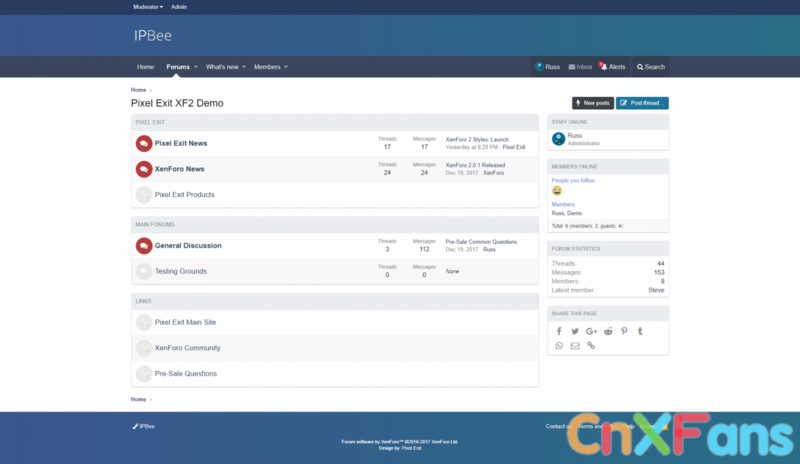Click followed member emoji avatar
The image size is (800, 464).
[x=557, y=190]
